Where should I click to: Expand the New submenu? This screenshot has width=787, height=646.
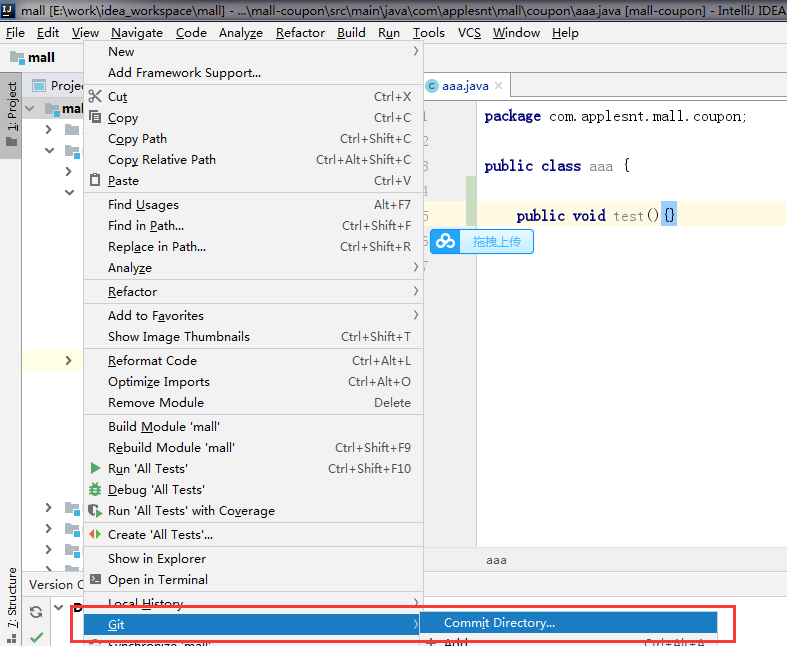click(x=253, y=52)
